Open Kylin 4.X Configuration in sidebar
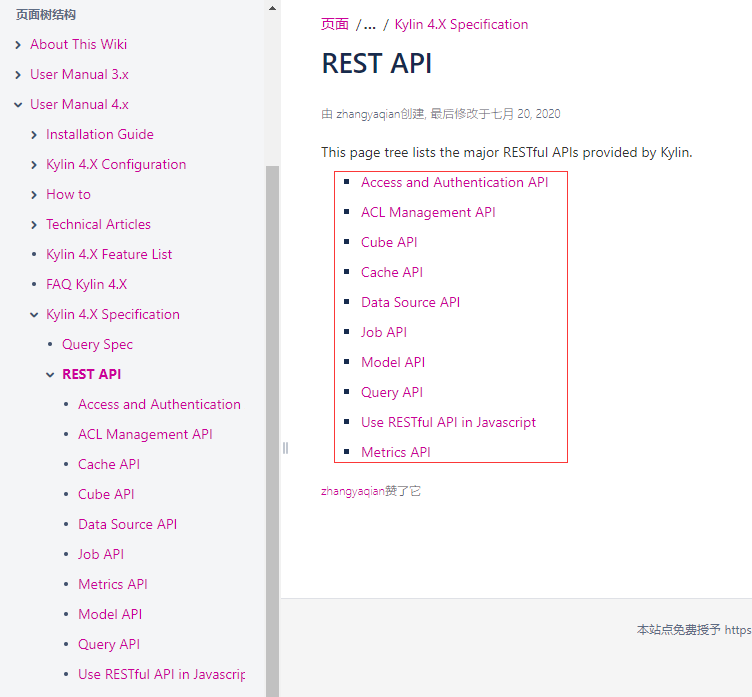Image resolution: width=752 pixels, height=697 pixels. pyautogui.click(x=116, y=164)
